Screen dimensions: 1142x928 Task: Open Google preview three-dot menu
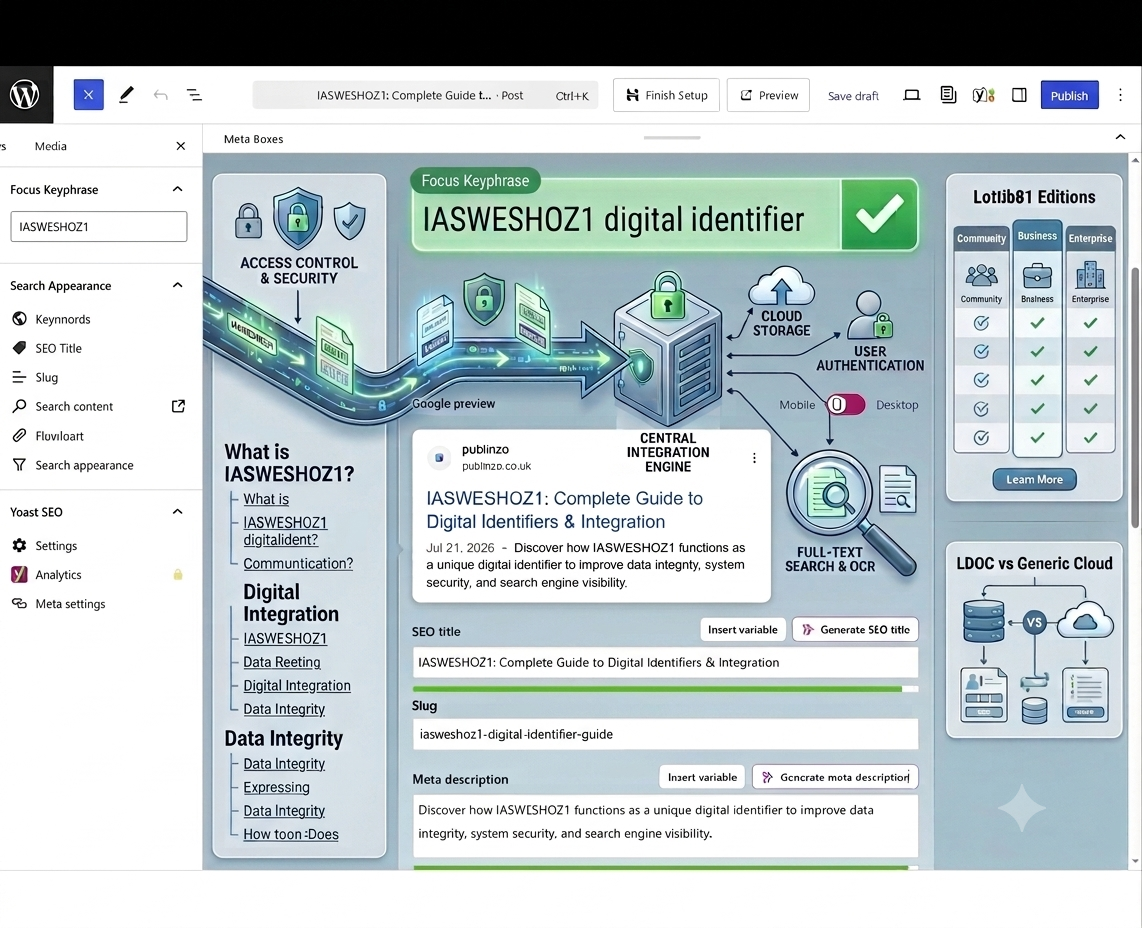coord(754,458)
